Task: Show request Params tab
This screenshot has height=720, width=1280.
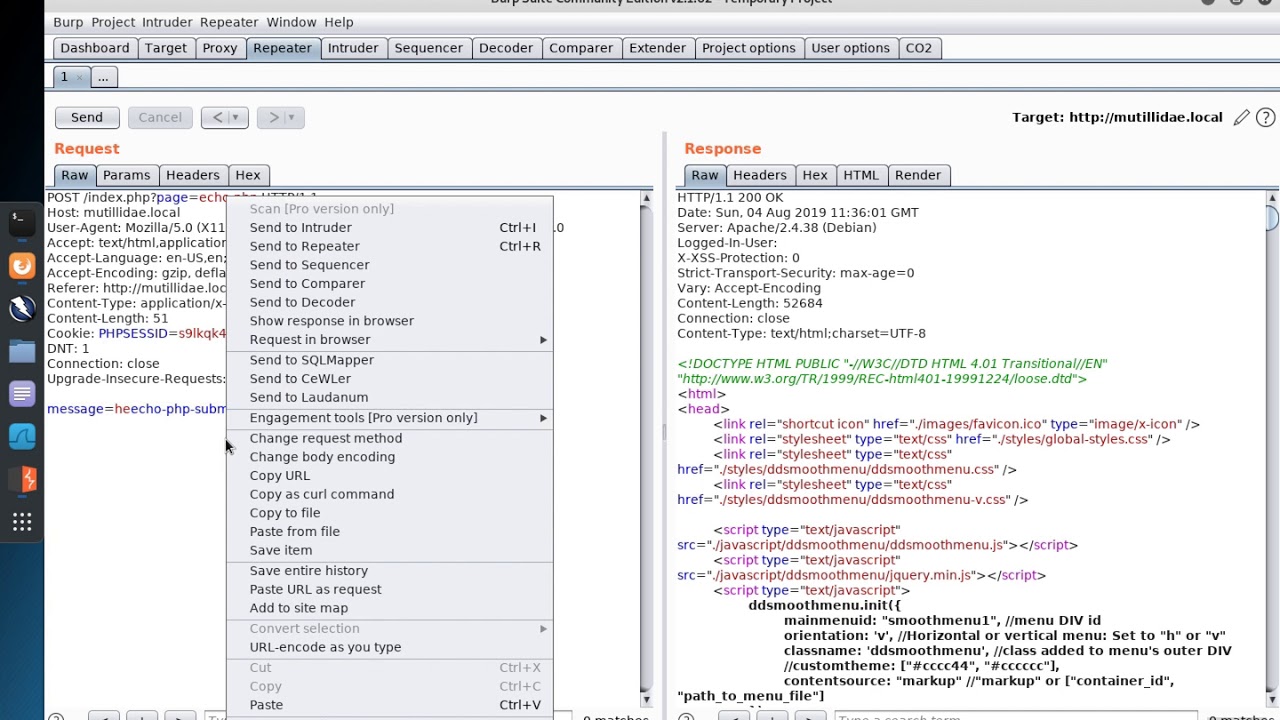Action: pyautogui.click(x=126, y=175)
